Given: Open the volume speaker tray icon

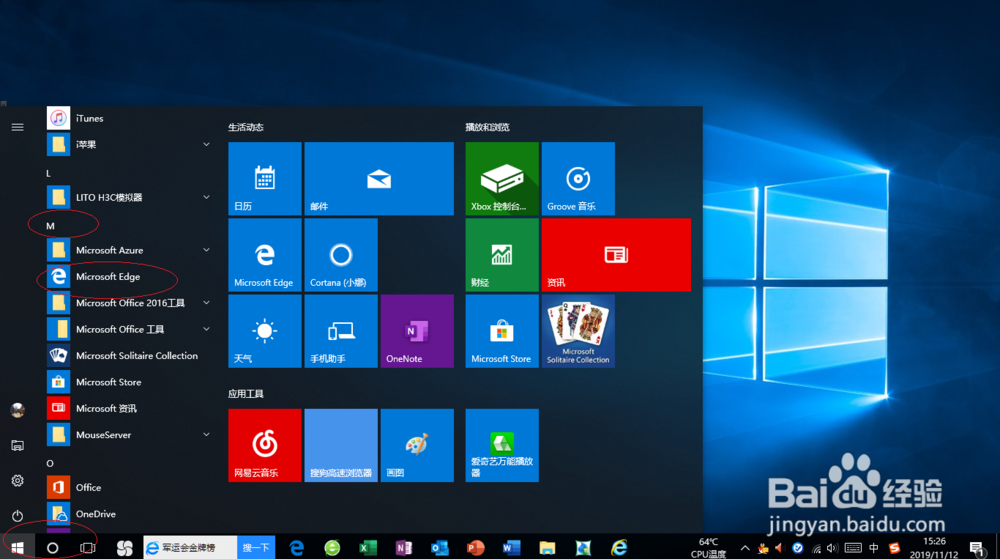Looking at the screenshot, I should (832, 548).
